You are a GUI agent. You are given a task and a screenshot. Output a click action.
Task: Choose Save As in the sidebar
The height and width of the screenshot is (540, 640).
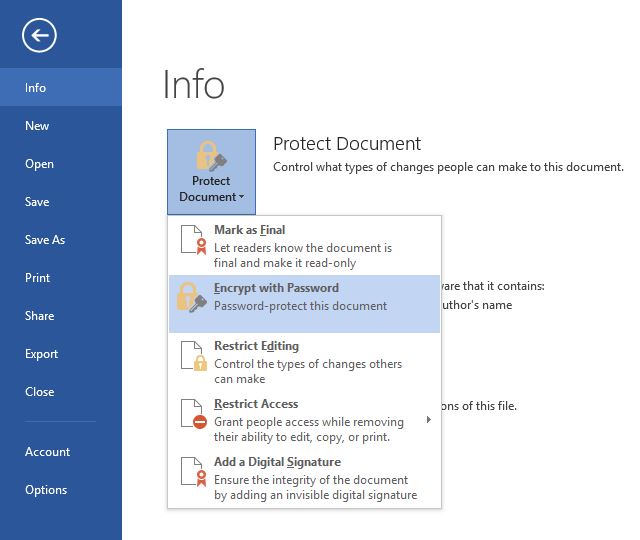61,240
